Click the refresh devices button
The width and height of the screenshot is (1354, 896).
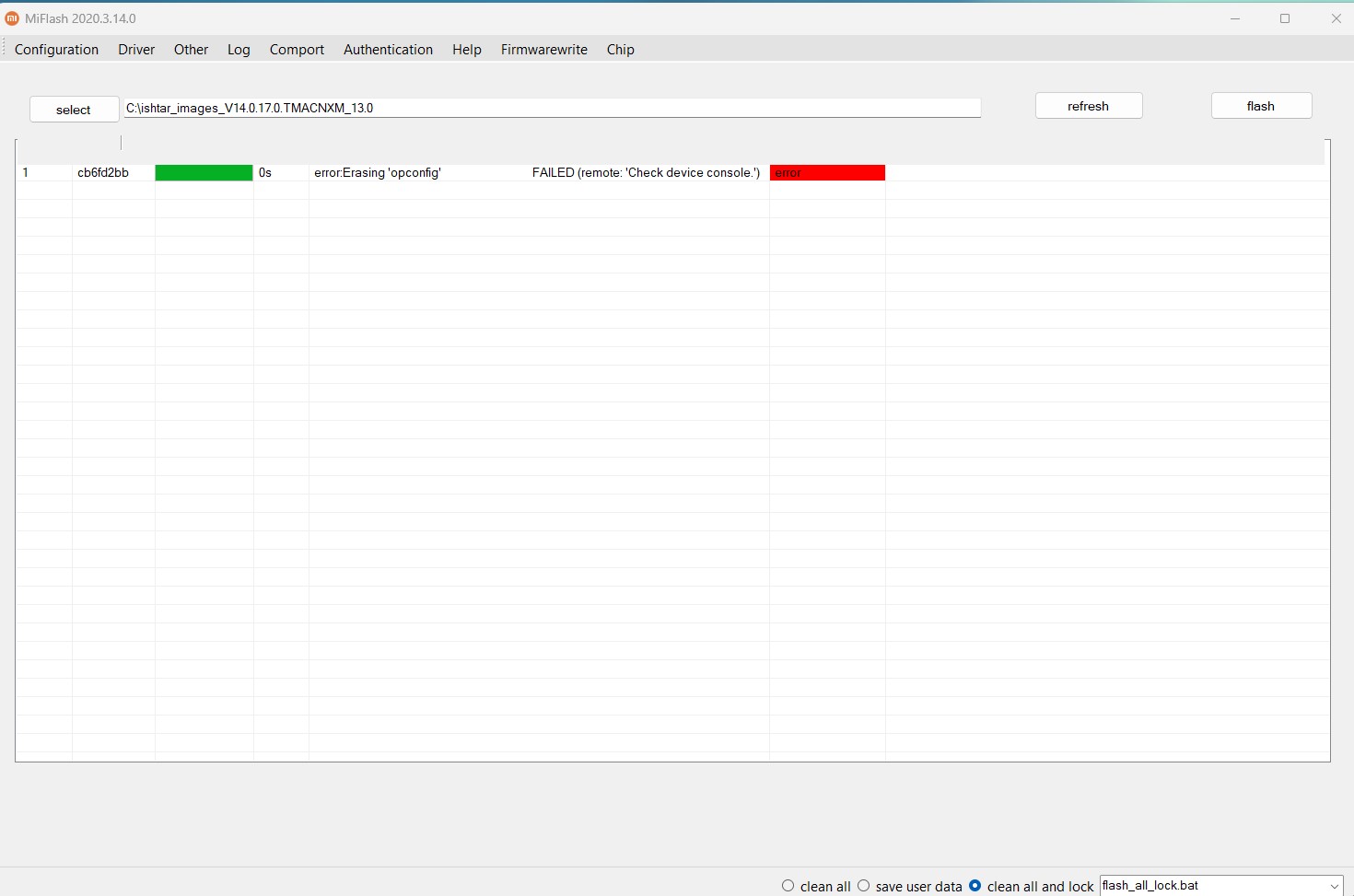click(1088, 106)
